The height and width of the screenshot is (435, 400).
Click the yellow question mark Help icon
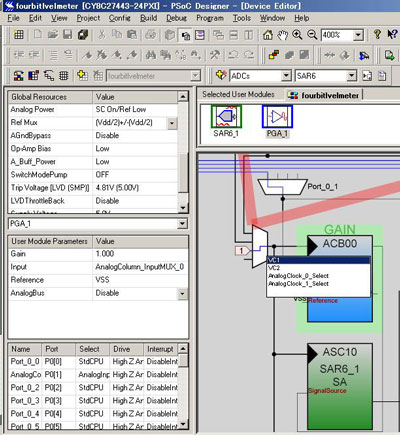click(x=377, y=34)
